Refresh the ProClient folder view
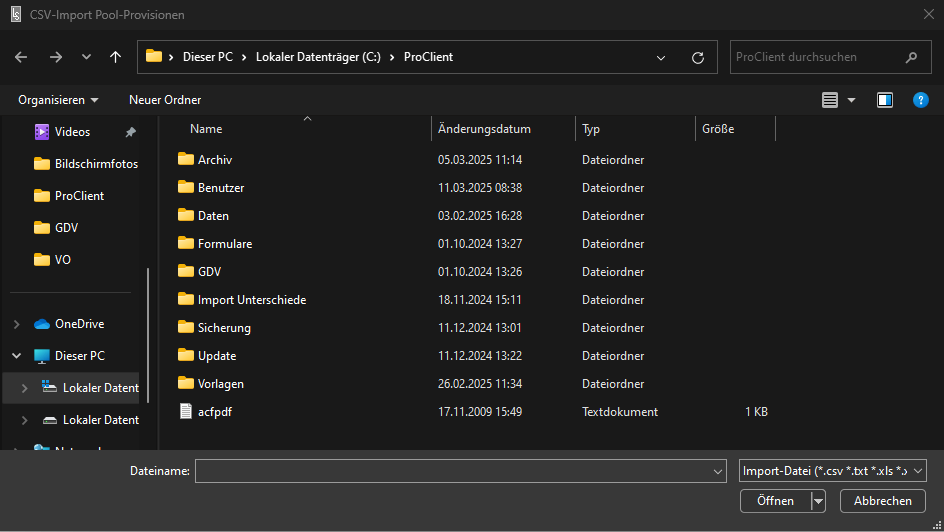 pyautogui.click(x=698, y=57)
